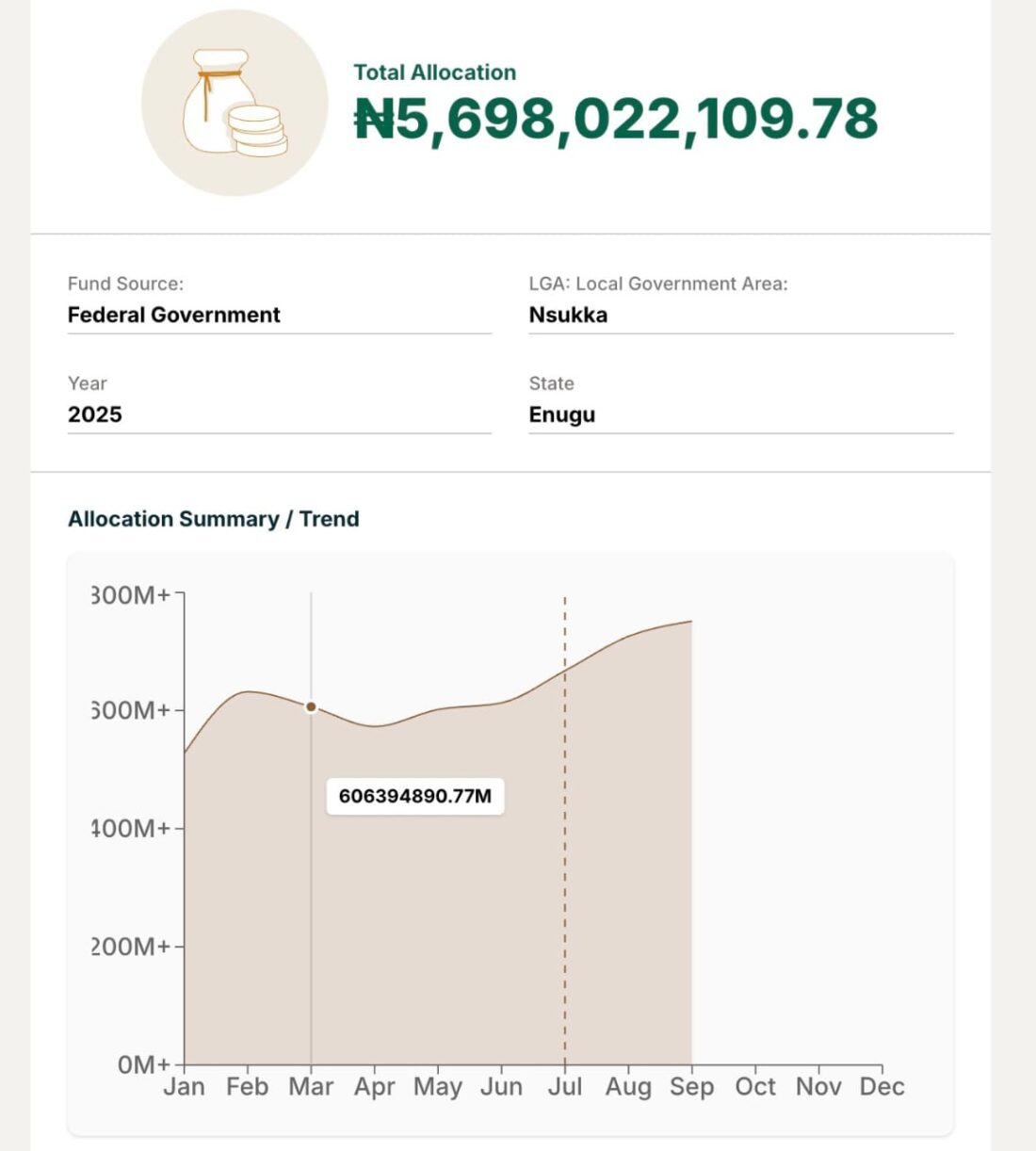Select Apr on the chart axis
The image size is (1036, 1151).
[x=375, y=1087]
